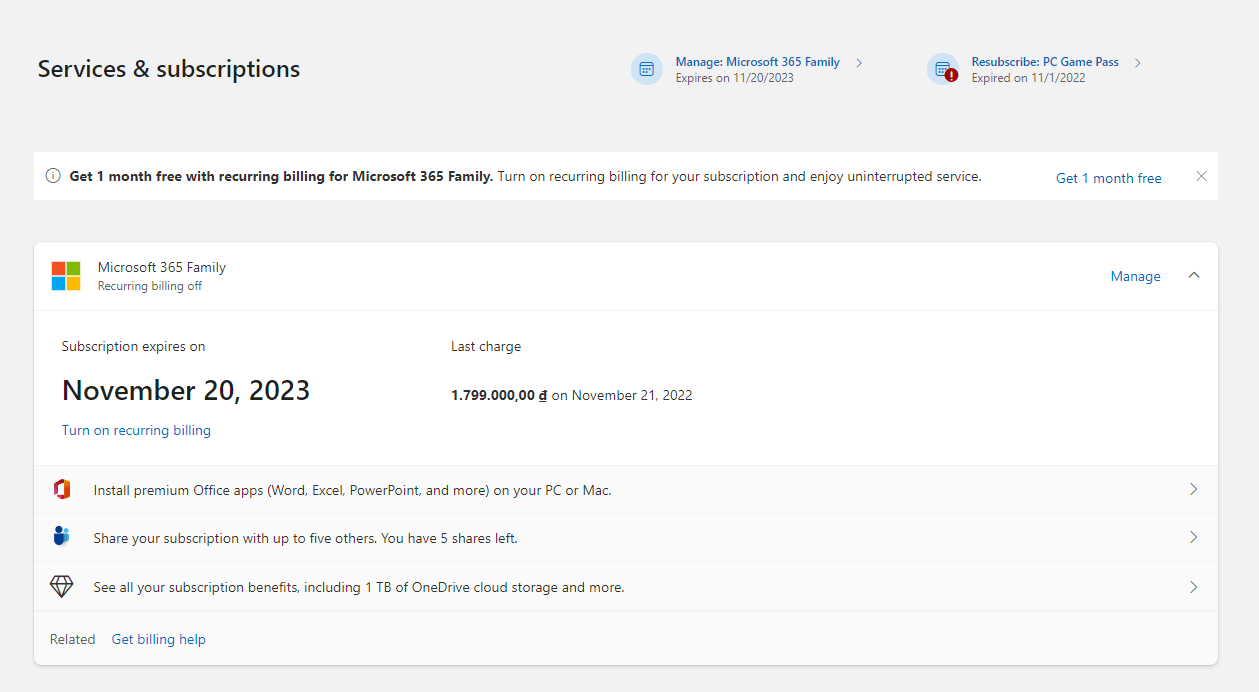Image resolution: width=1259 pixels, height=692 pixels.
Task: Click the share subscription people icon
Action: (62, 537)
